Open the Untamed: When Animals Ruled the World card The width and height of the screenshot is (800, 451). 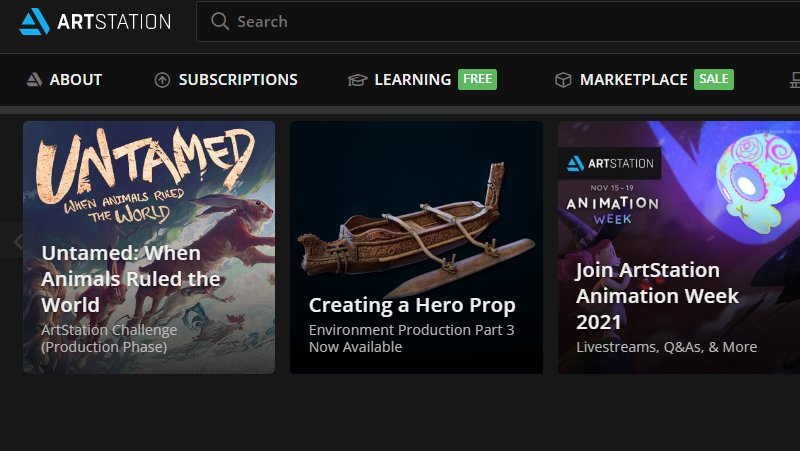point(149,247)
